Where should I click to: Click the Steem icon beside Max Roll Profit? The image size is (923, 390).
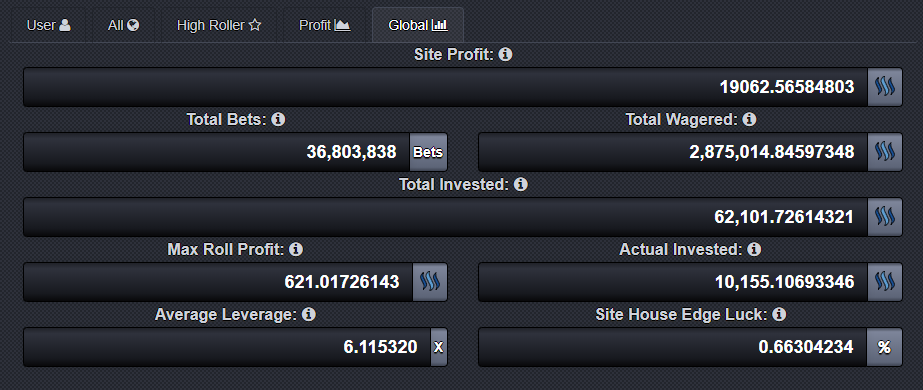click(430, 282)
